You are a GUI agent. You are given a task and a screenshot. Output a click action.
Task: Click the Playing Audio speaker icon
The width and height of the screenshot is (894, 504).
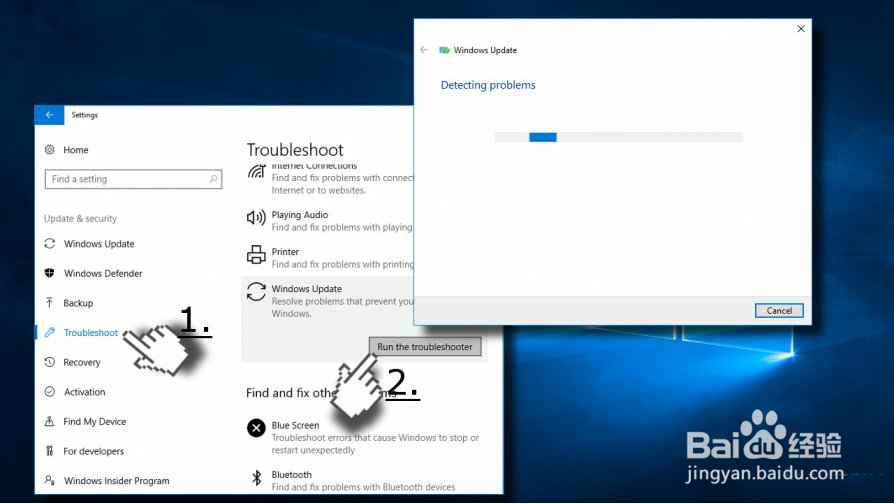(x=256, y=217)
